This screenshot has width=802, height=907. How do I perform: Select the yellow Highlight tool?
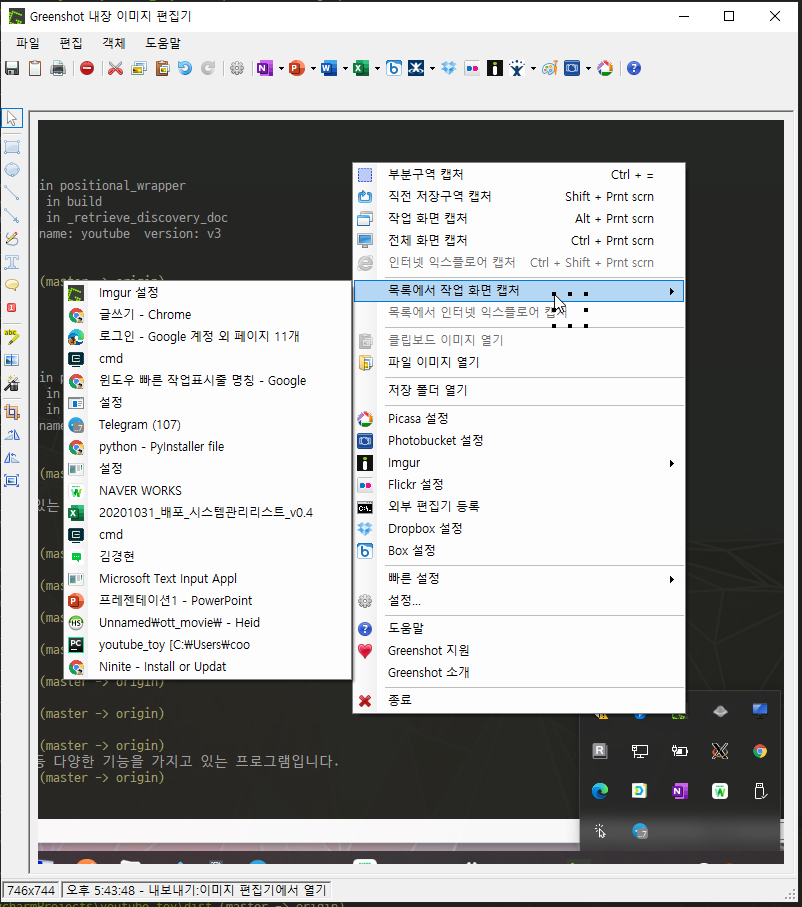click(12, 337)
